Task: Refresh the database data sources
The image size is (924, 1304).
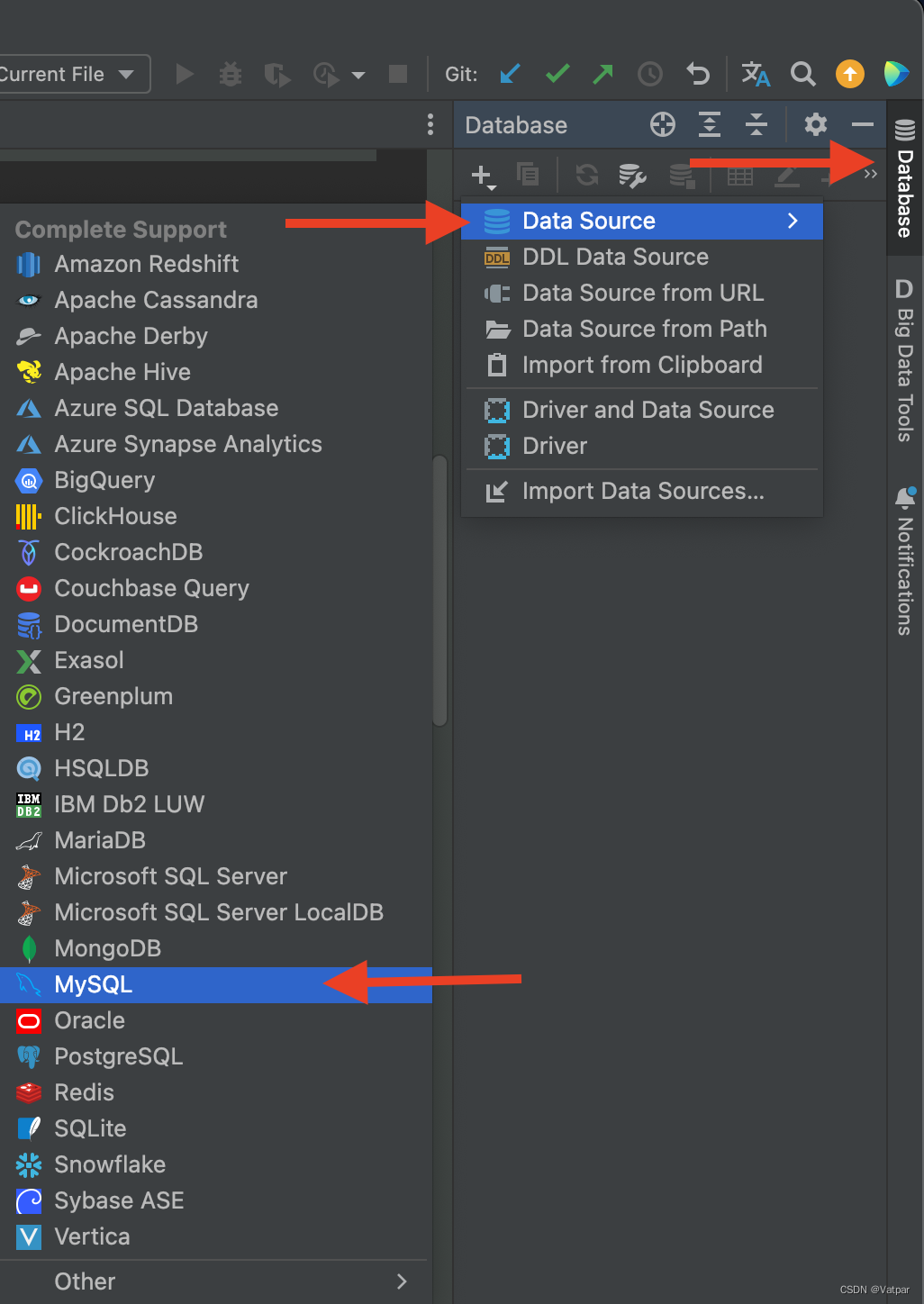Action: click(586, 175)
